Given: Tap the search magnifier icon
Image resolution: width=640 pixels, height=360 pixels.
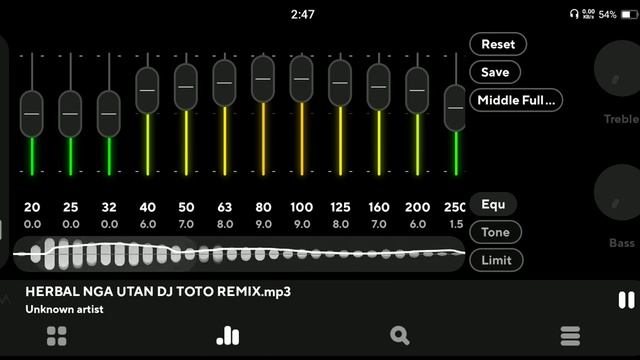Looking at the screenshot, I should (x=400, y=336).
